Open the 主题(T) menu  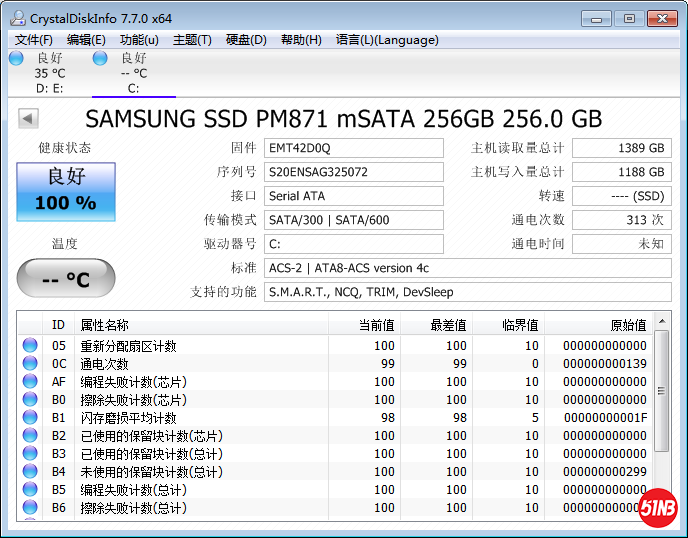(x=192, y=40)
